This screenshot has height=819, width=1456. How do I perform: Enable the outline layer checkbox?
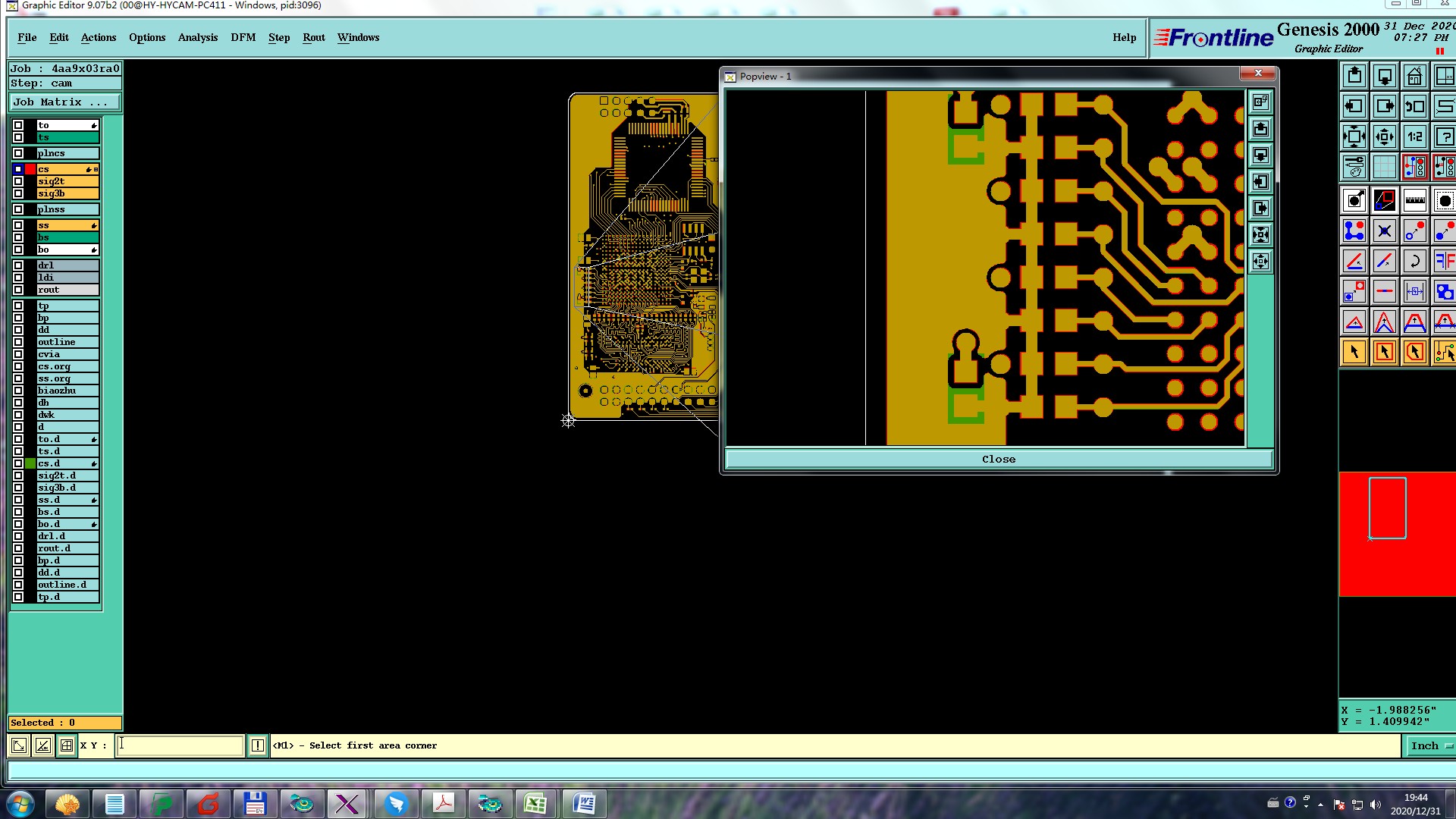18,342
